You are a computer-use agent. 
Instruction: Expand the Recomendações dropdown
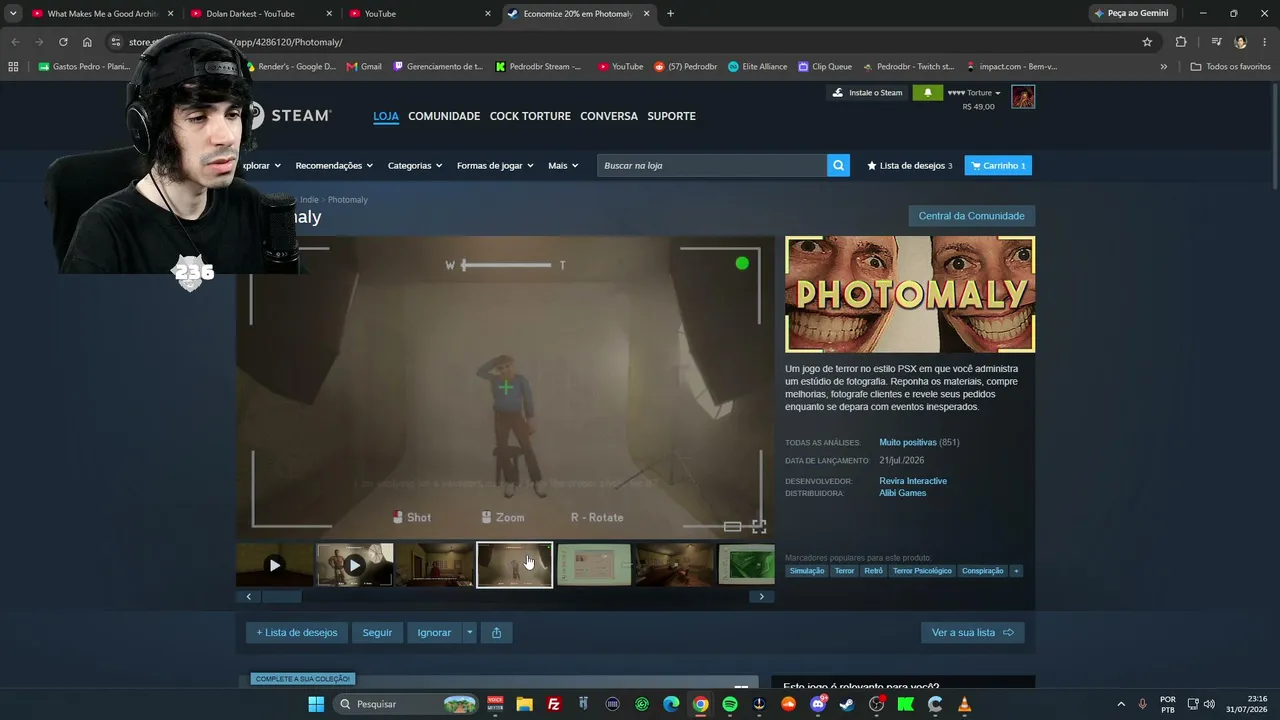[334, 166]
